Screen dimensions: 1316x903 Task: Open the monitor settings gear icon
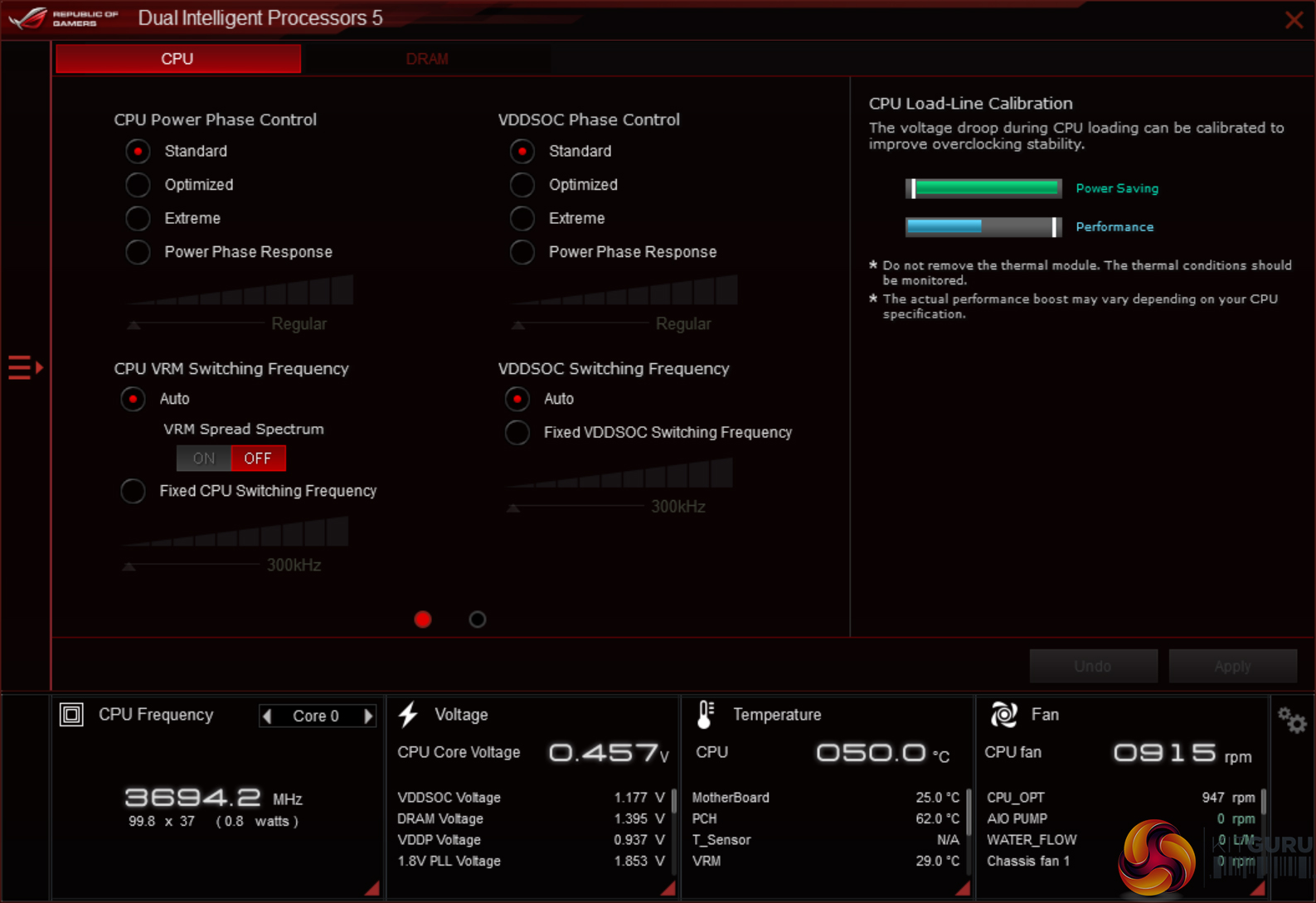click(x=1291, y=720)
